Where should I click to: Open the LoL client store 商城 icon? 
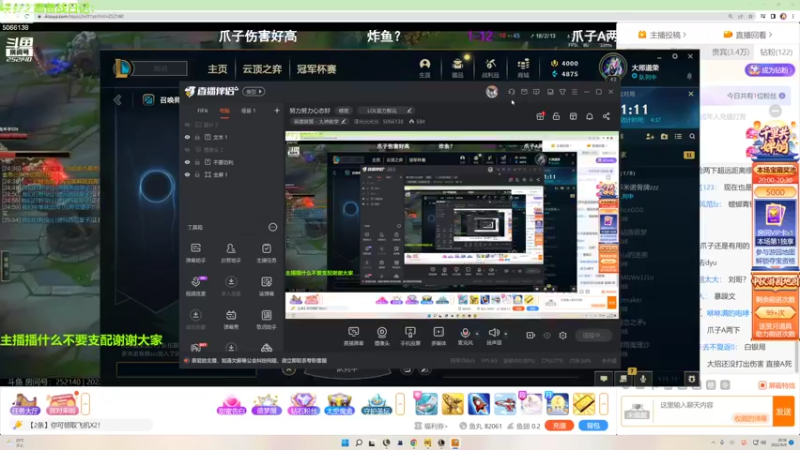(523, 68)
